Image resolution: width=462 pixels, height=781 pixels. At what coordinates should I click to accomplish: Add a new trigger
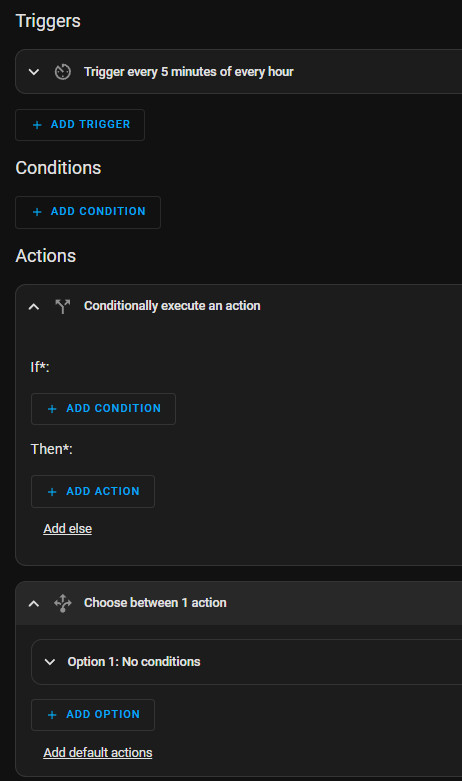(x=80, y=125)
